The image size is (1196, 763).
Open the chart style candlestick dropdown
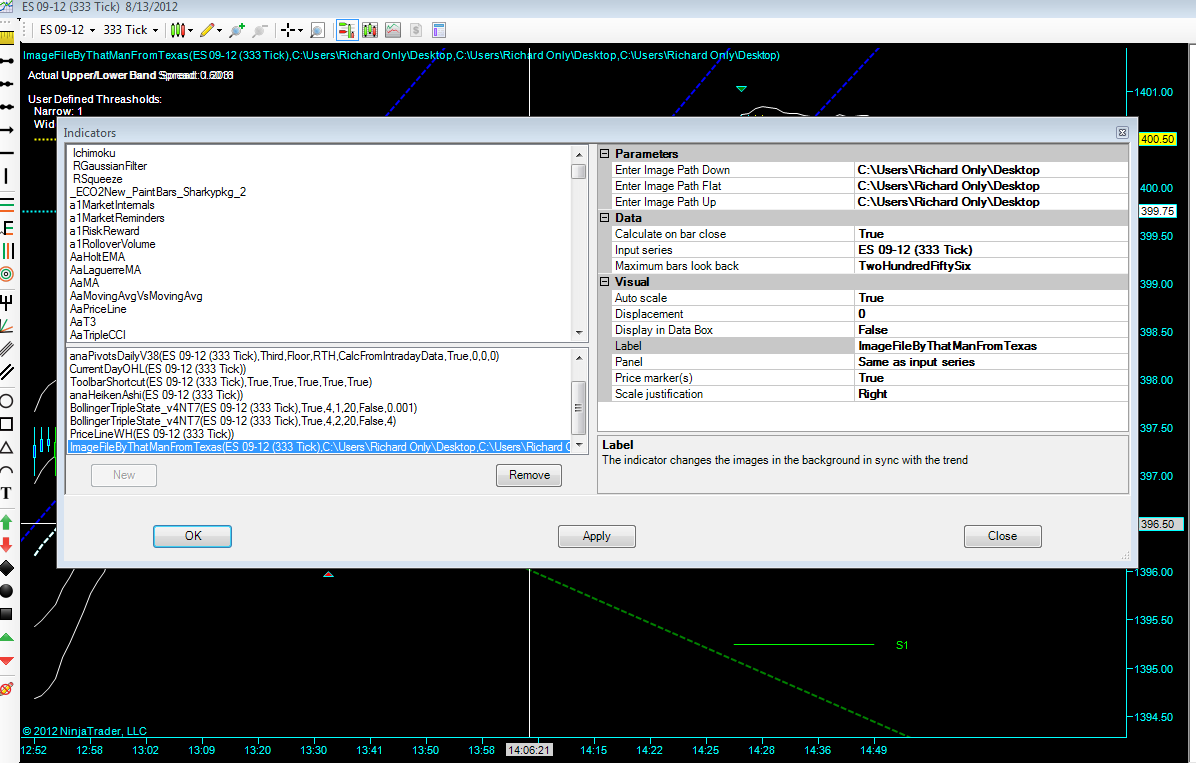(x=182, y=31)
